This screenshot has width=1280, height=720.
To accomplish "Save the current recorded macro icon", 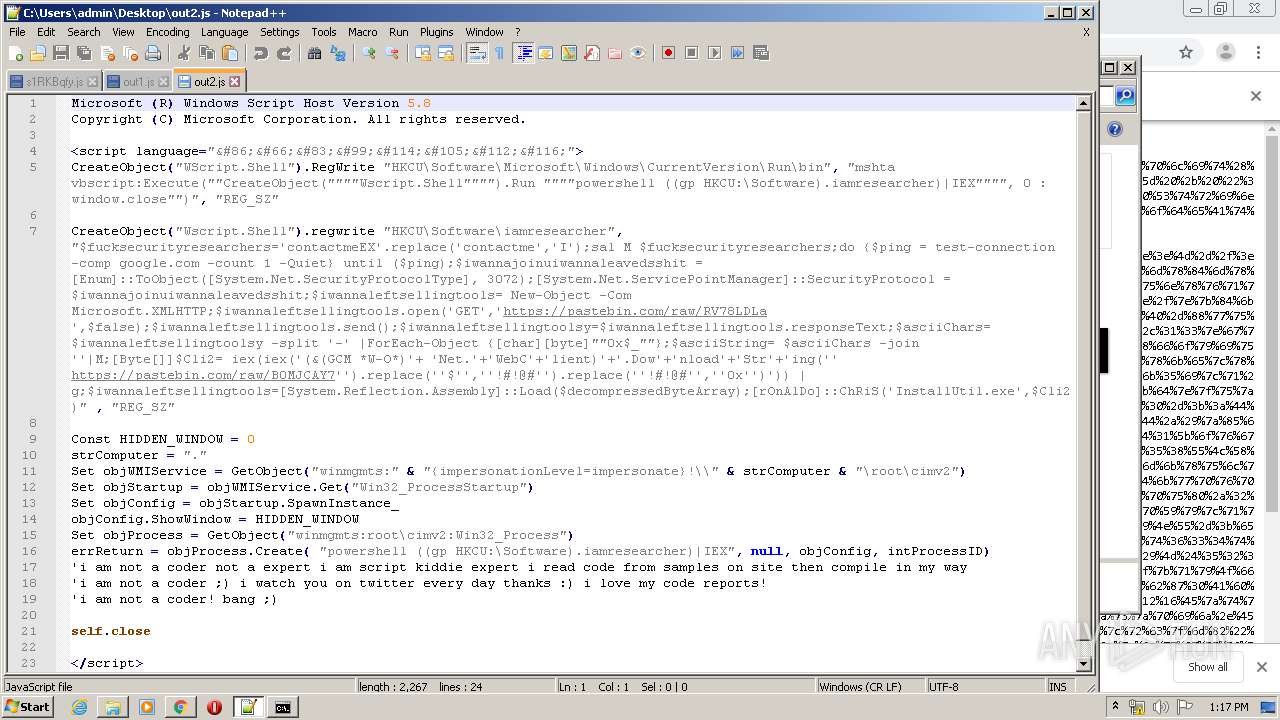I will [x=761, y=53].
